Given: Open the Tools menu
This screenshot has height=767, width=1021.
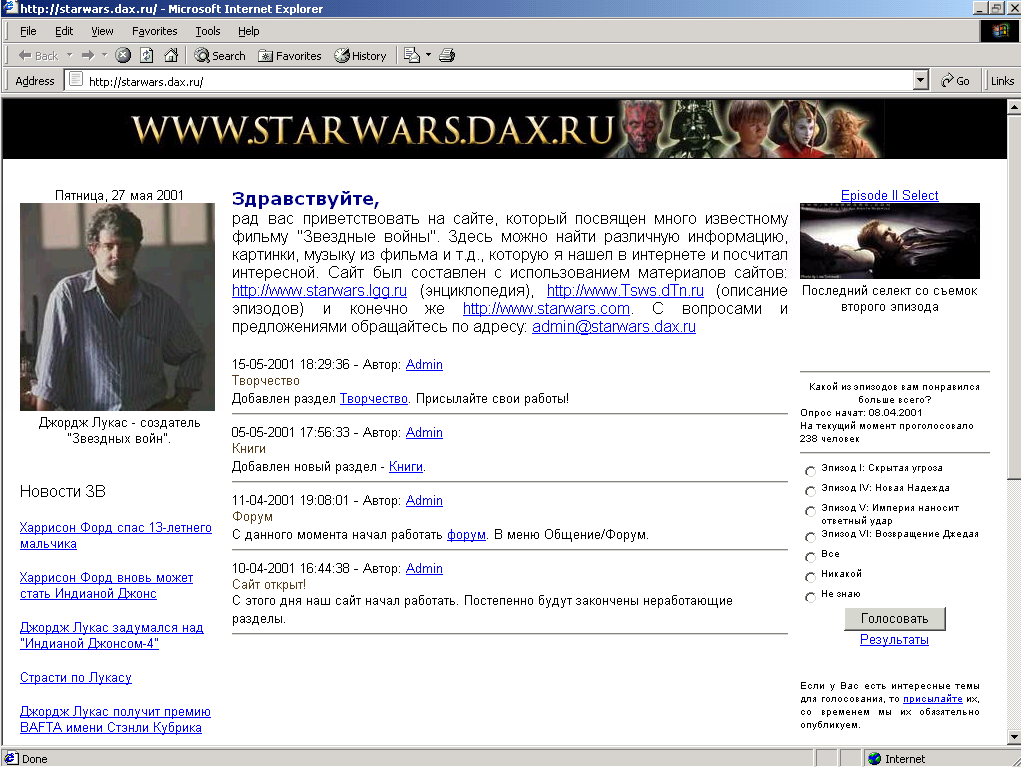Looking at the screenshot, I should 208,31.
